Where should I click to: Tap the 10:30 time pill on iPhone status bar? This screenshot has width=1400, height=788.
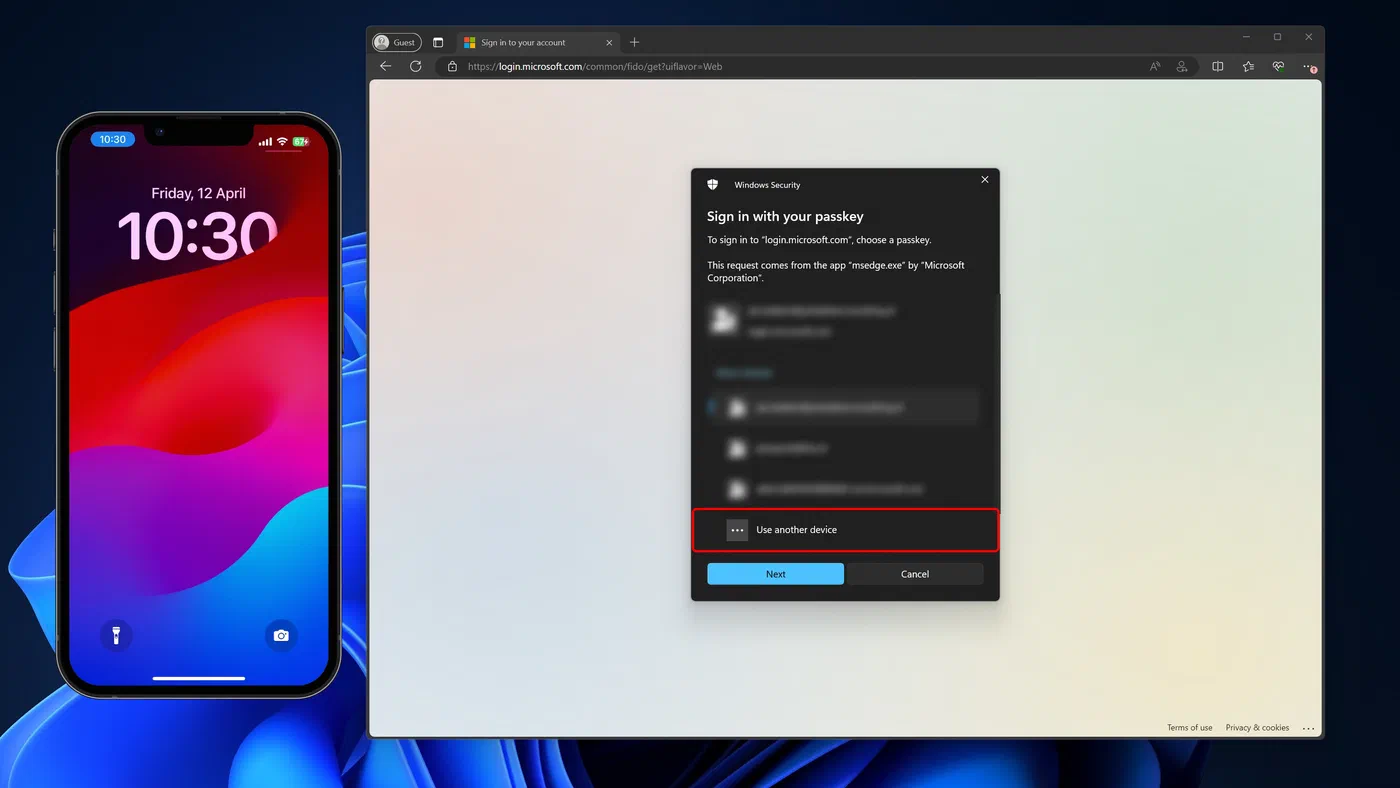113,140
